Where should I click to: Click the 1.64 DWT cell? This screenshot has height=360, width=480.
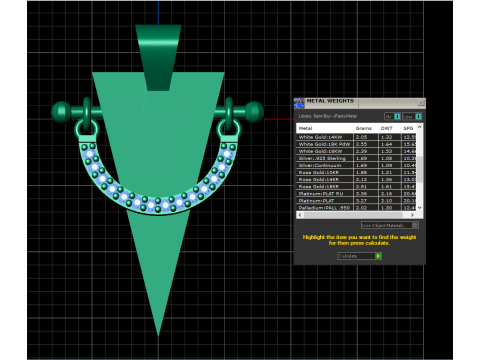pos(389,144)
